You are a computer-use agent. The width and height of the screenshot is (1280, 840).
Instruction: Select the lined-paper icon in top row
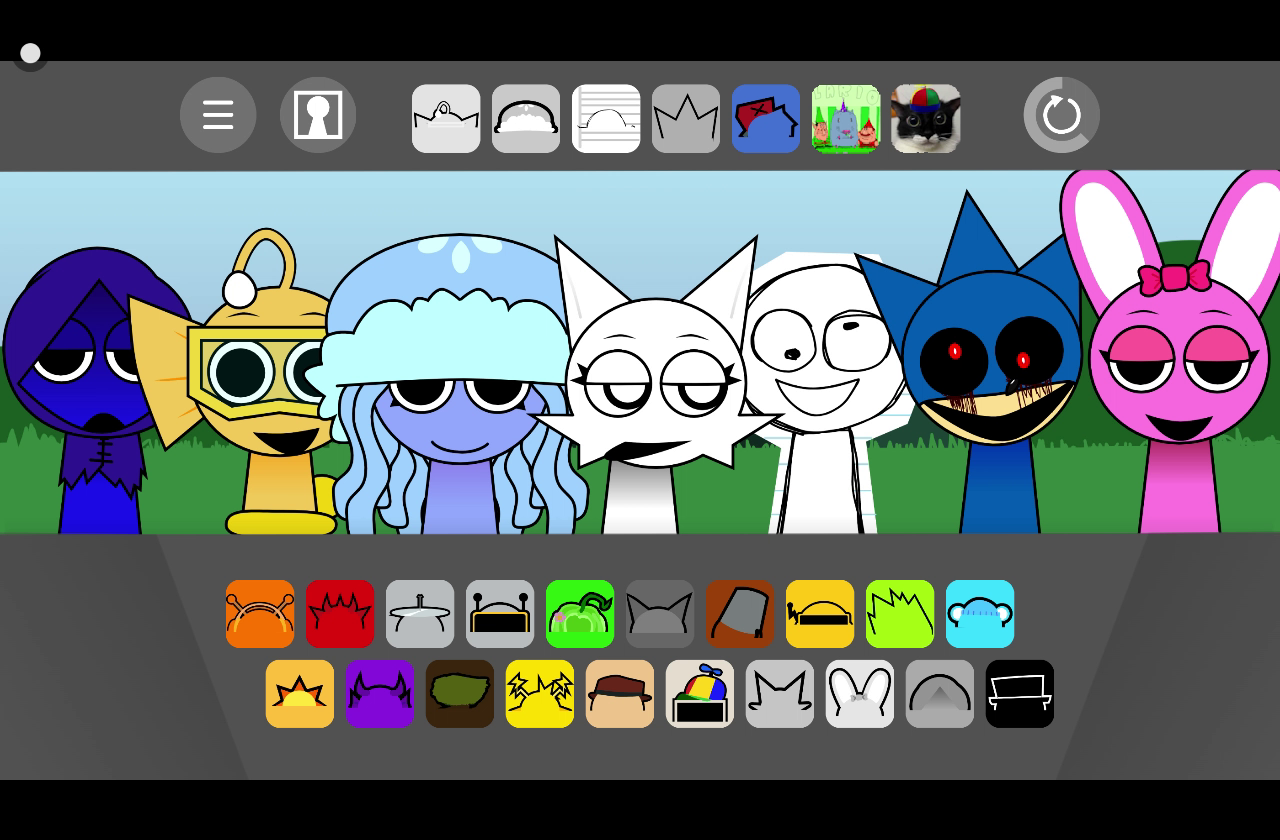tap(606, 119)
